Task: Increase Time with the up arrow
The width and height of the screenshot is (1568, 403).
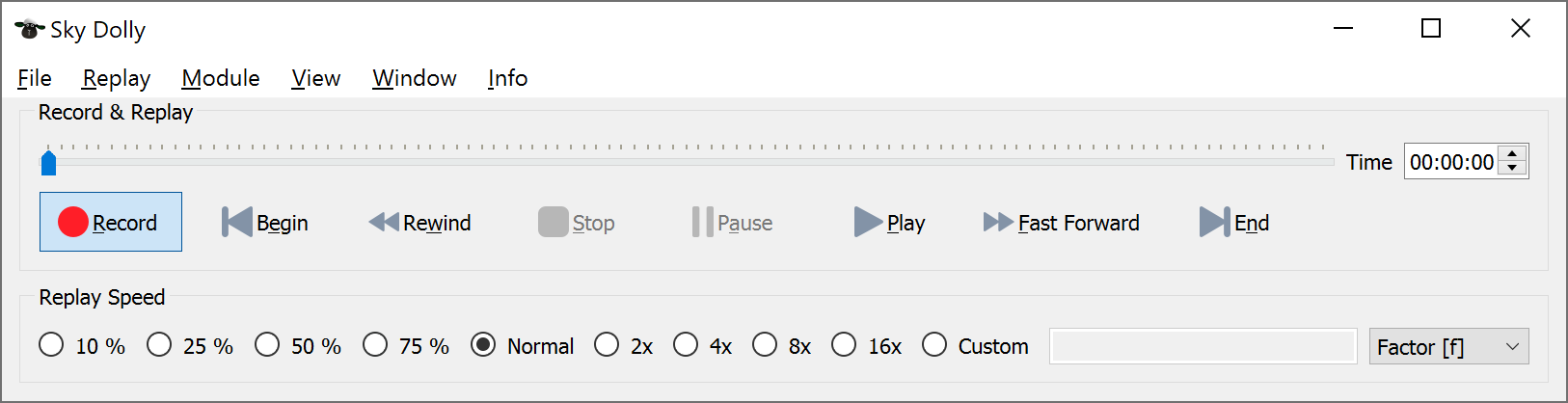Action: (1513, 153)
